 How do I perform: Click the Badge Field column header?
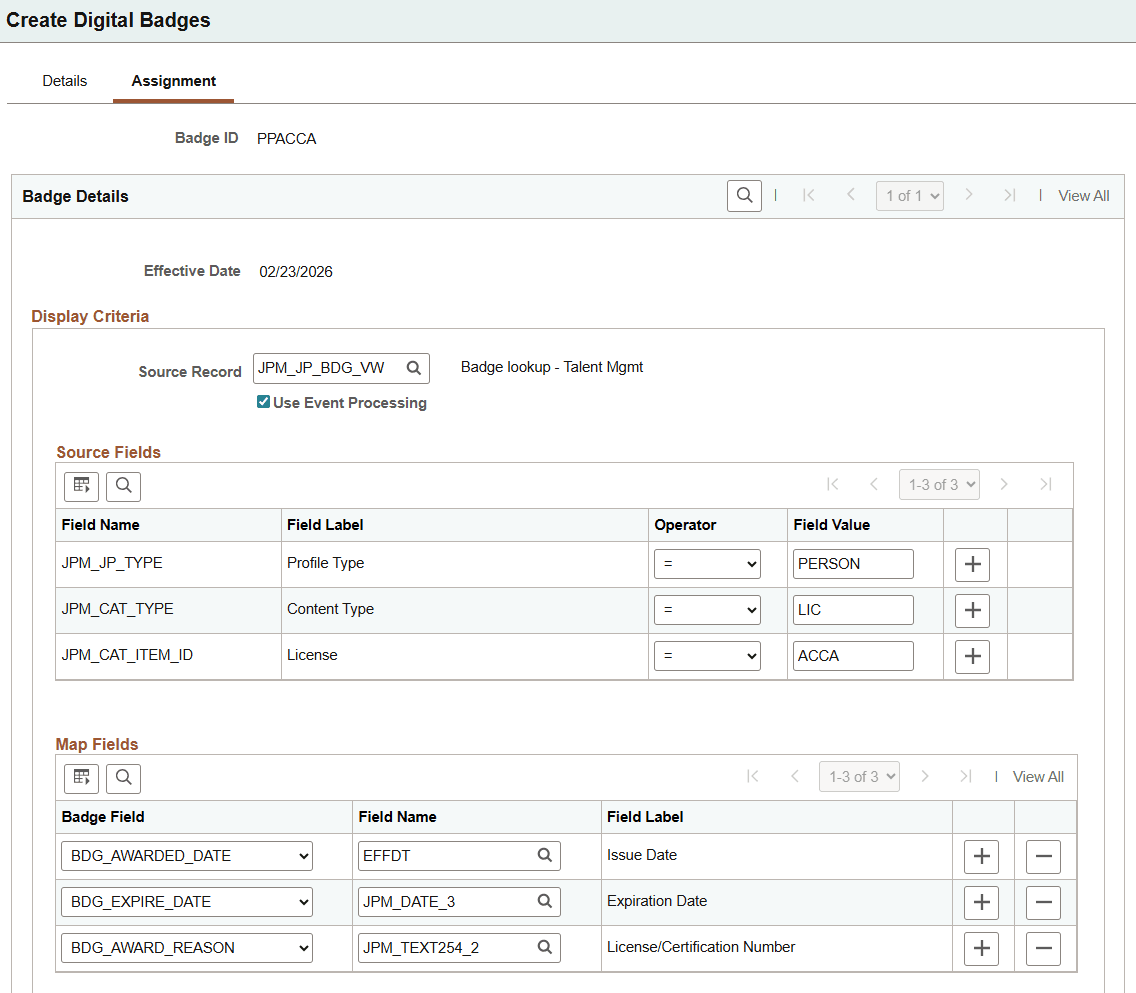(103, 817)
